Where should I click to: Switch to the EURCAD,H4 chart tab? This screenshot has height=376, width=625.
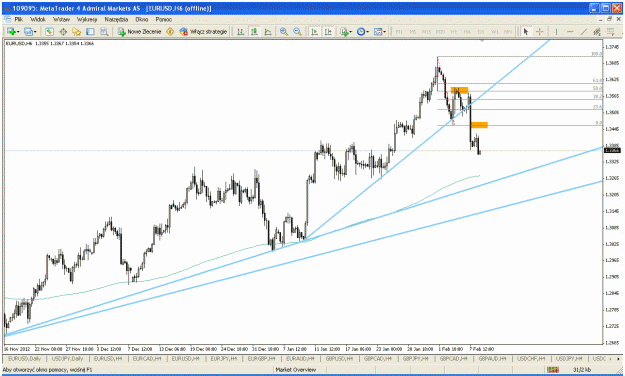point(146,359)
